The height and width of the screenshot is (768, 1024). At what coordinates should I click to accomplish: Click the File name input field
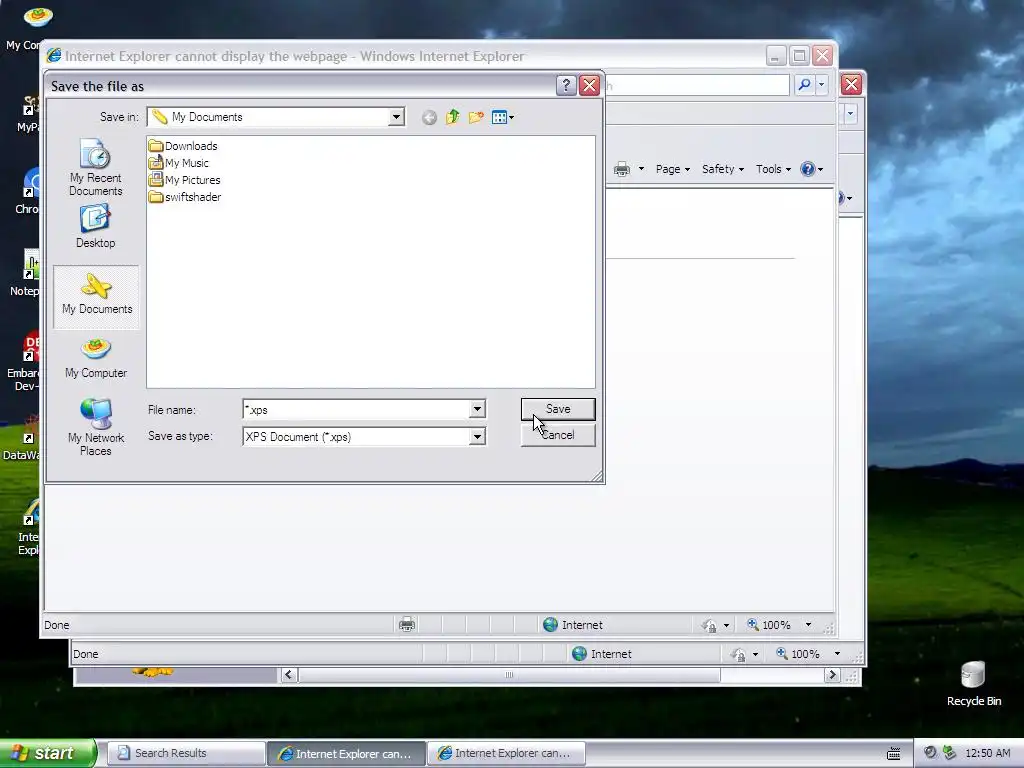(x=357, y=409)
